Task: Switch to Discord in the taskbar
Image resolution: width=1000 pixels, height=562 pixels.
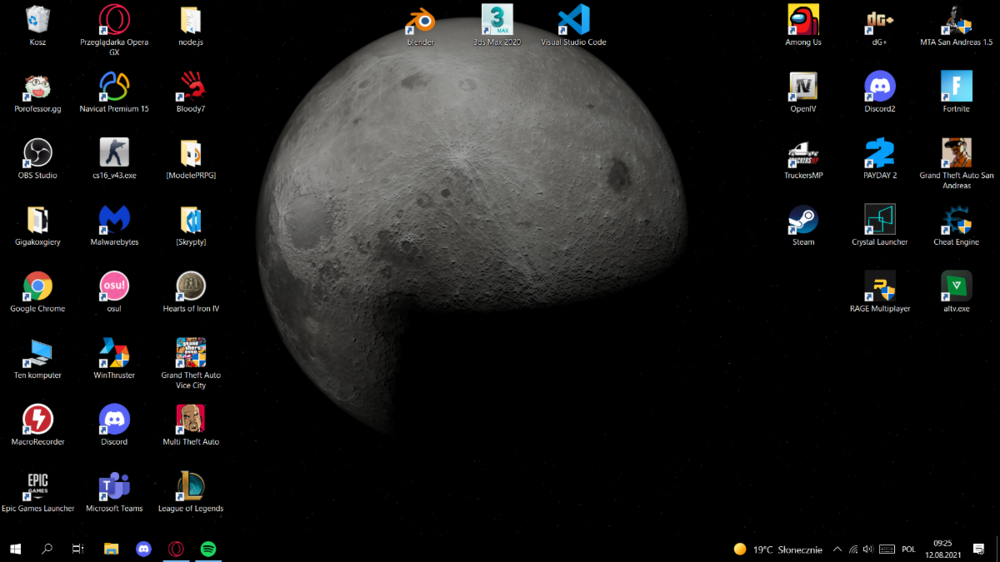Action: pos(143,549)
